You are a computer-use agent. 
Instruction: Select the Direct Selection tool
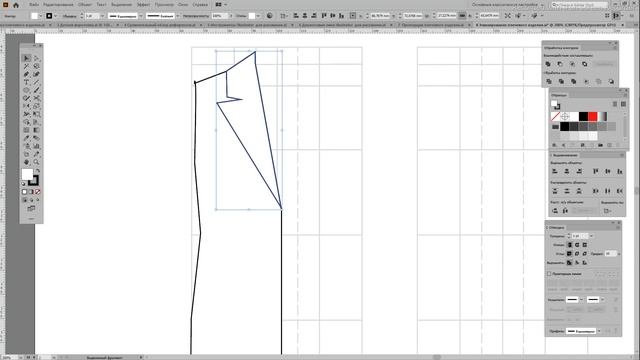click(36, 58)
